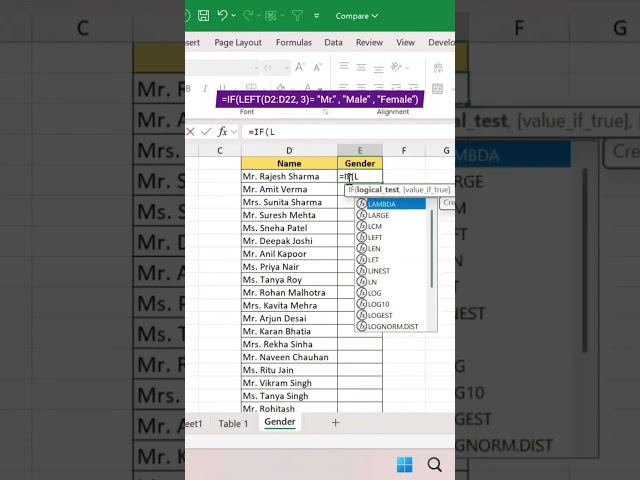Click cell Ms. Sneha Patel

coord(289,228)
